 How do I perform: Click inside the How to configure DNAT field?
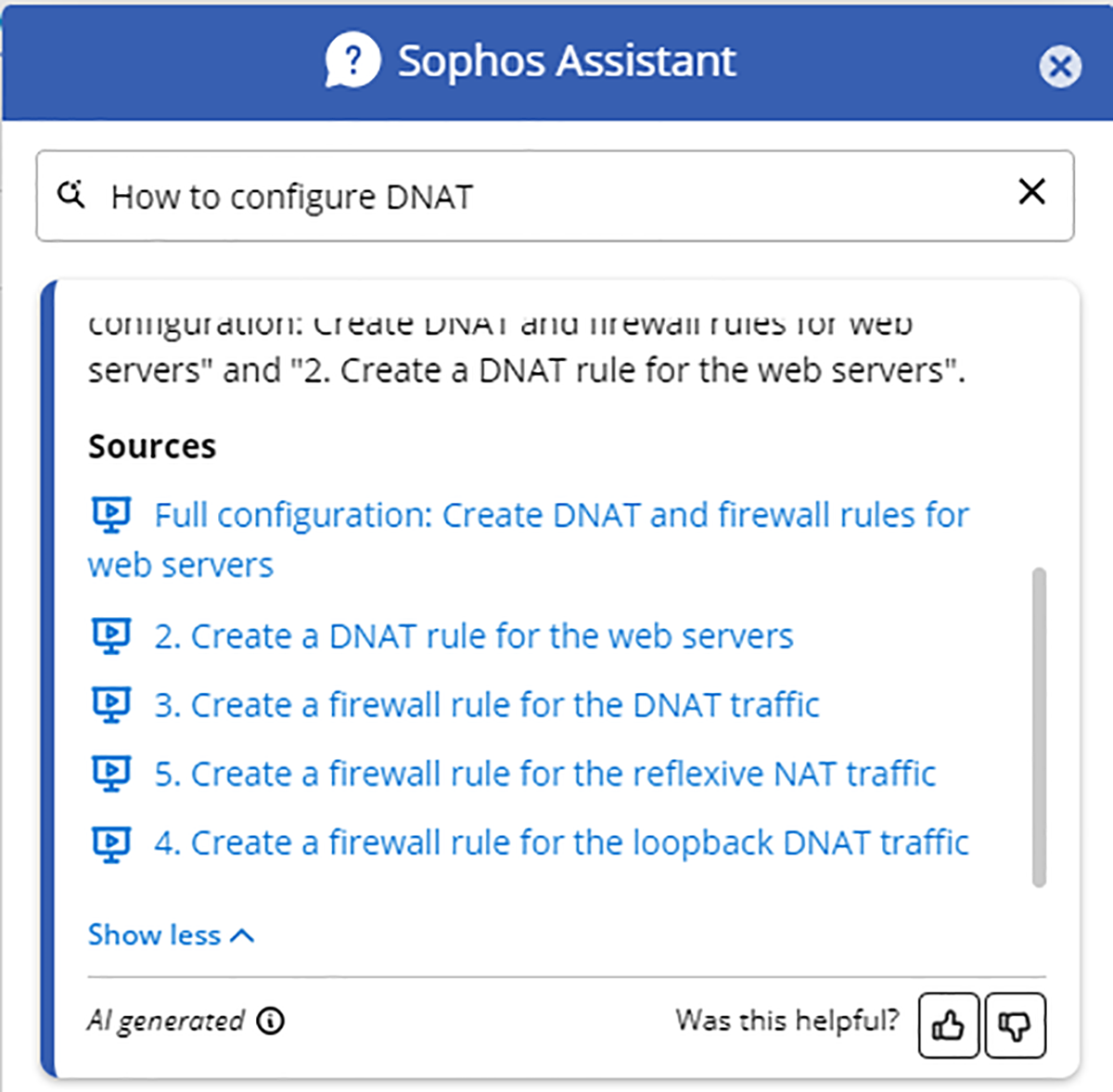(x=464, y=196)
